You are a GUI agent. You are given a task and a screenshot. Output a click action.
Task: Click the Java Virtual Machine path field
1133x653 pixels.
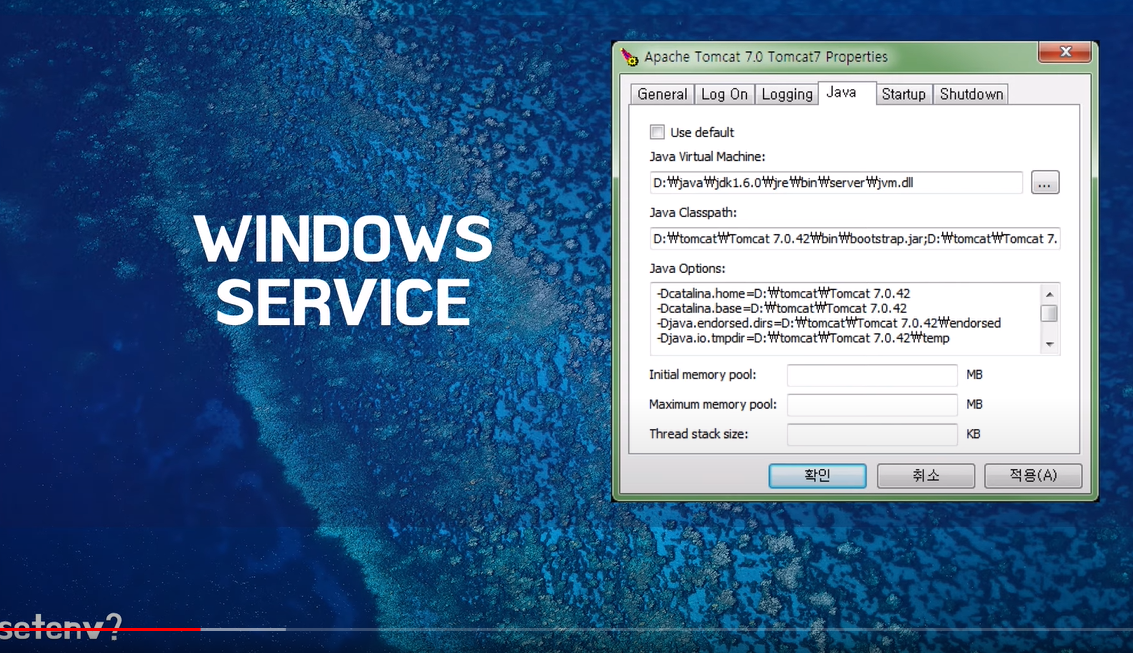click(836, 182)
